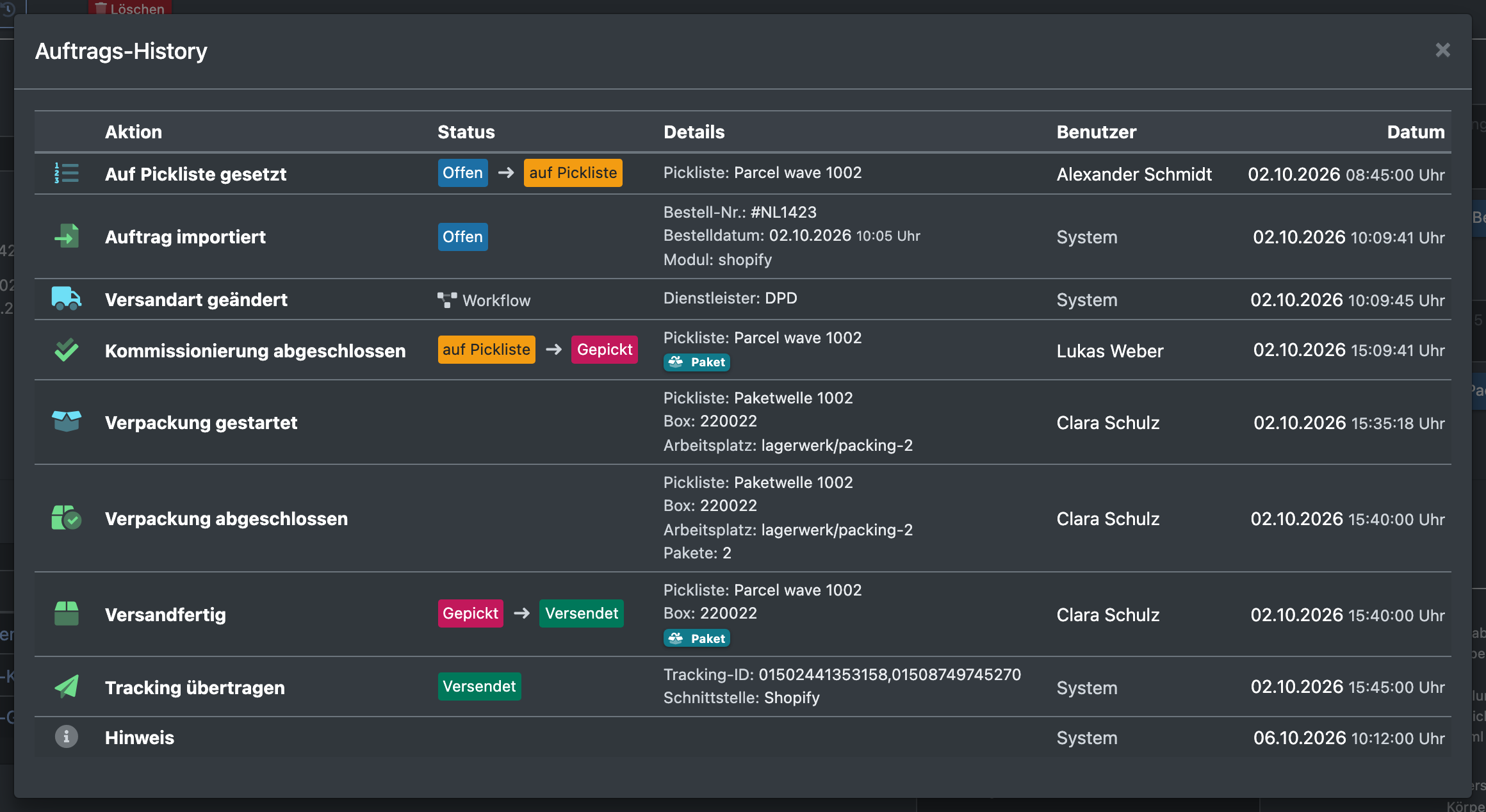Click user name Lukas Weber

[x=1110, y=351]
